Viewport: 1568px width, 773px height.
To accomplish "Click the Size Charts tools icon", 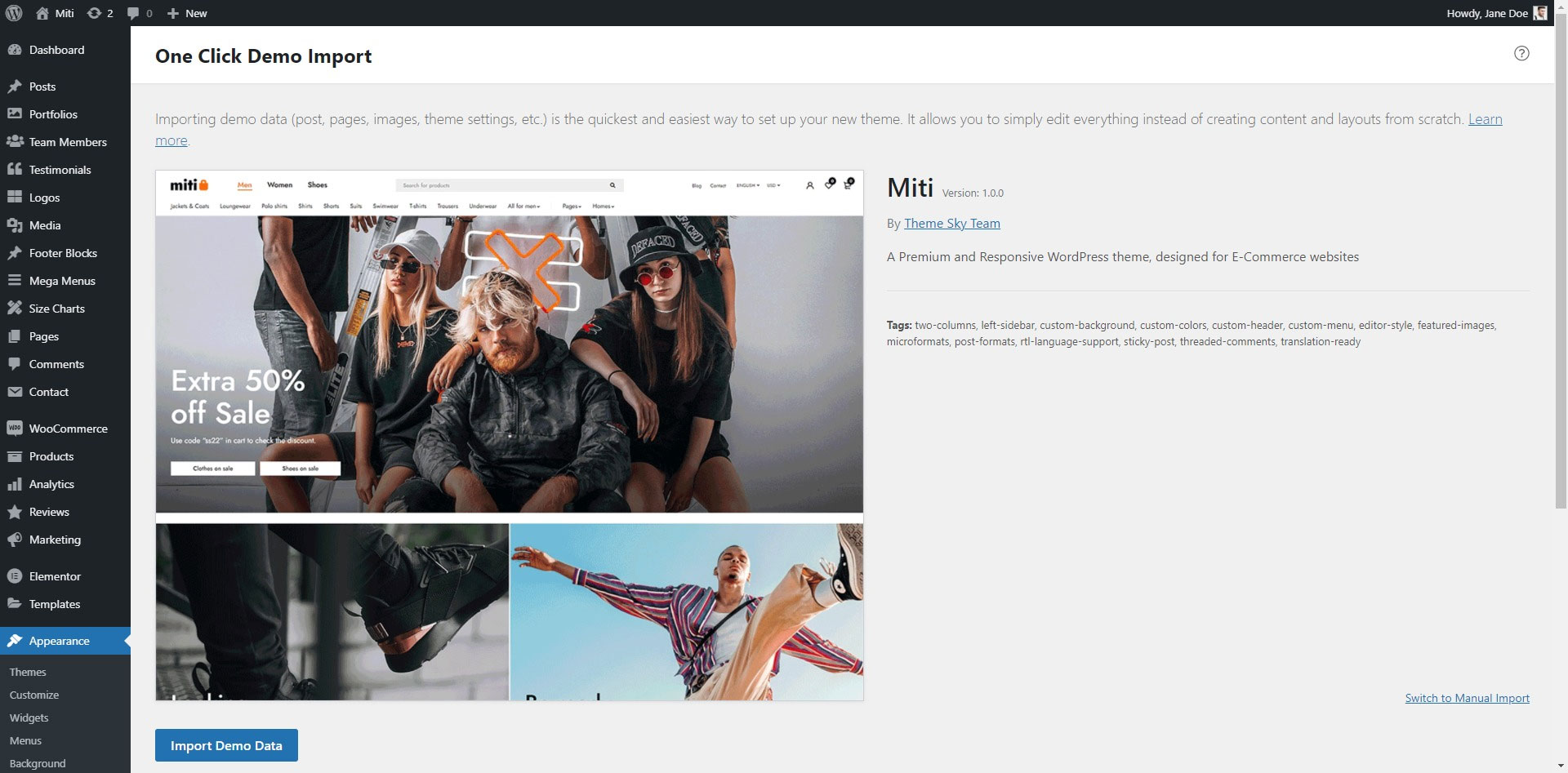I will point(14,309).
